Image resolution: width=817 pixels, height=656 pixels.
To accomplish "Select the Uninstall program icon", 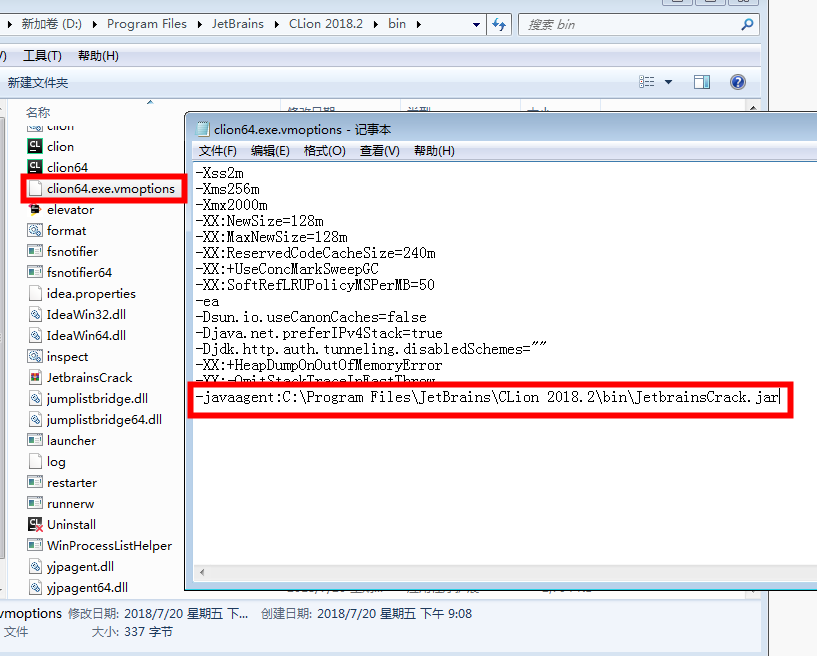I will [35, 524].
